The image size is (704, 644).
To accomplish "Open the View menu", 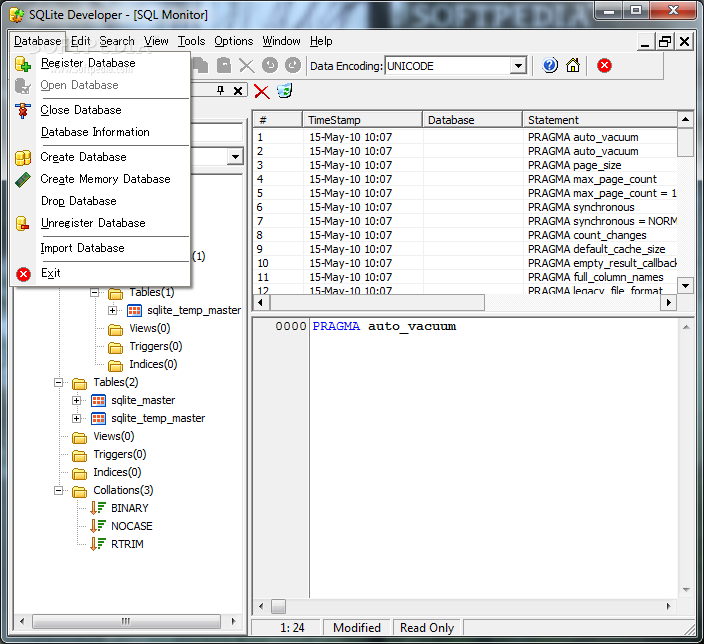I will coord(156,41).
